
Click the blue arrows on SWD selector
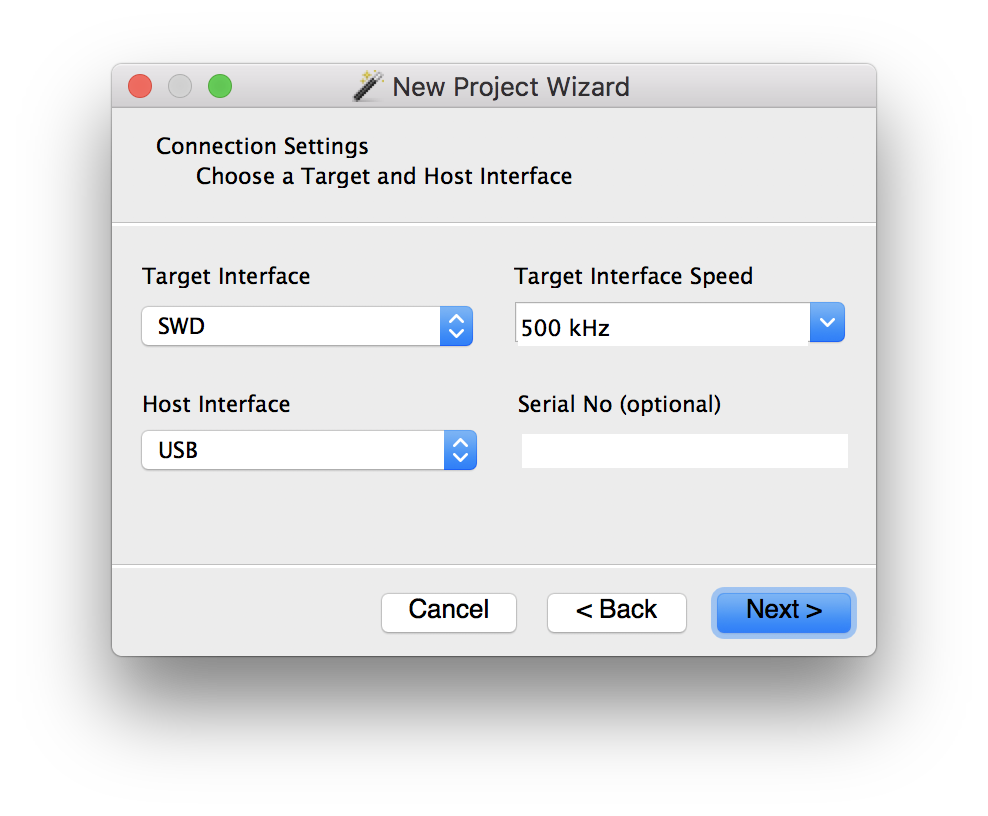pos(456,326)
